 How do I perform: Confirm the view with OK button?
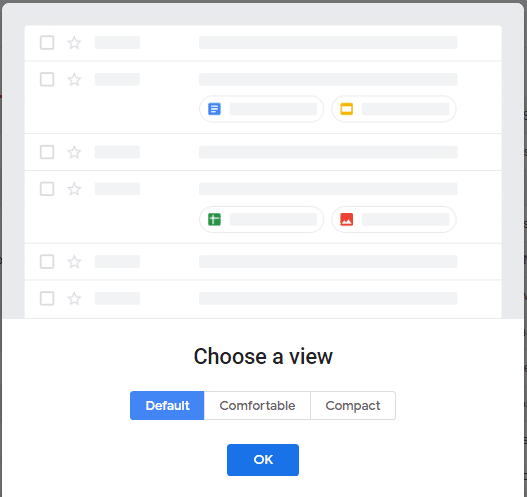pos(263,460)
